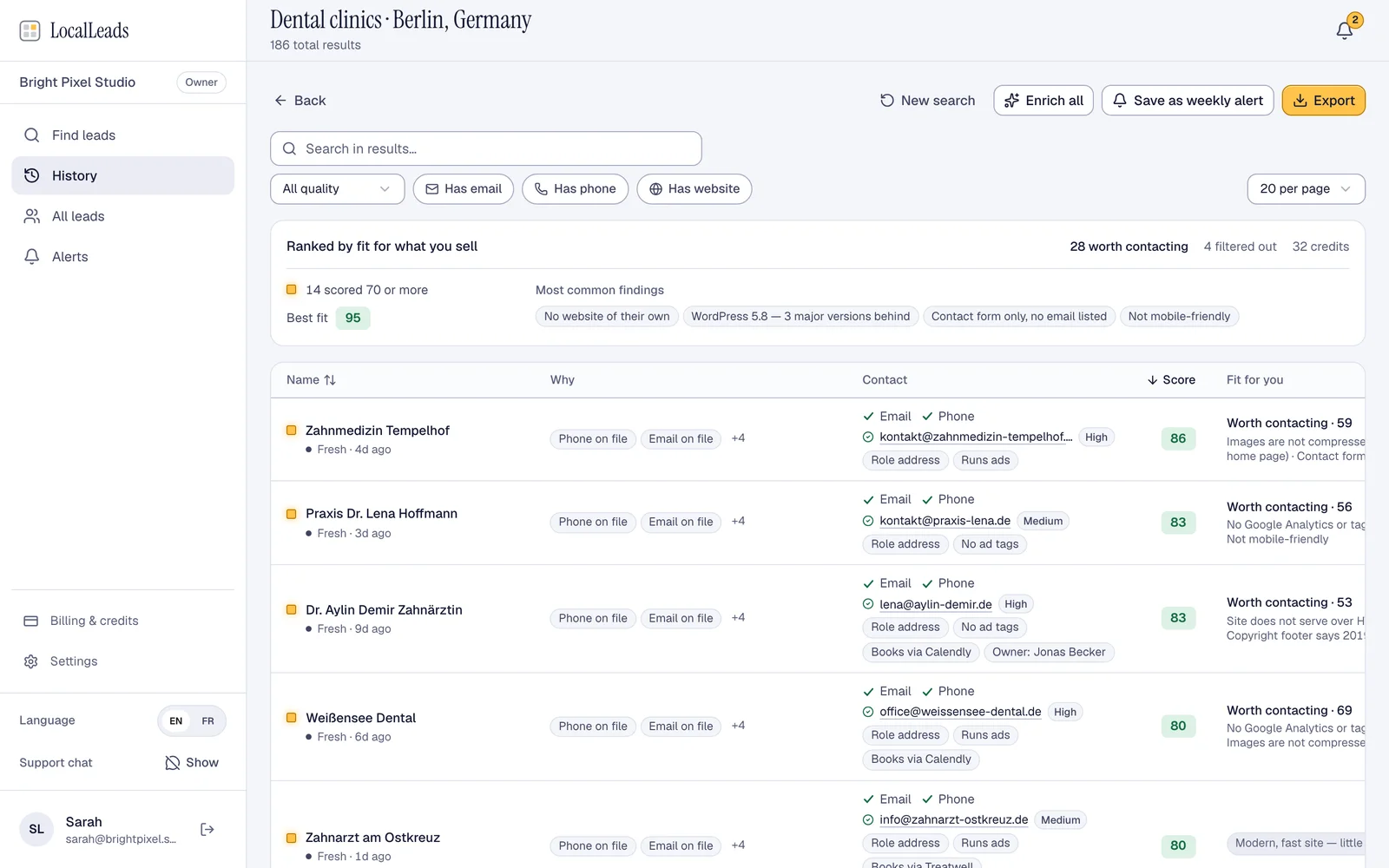
Task: Click the sparkle icon on Enrich all
Action: coord(1012,101)
